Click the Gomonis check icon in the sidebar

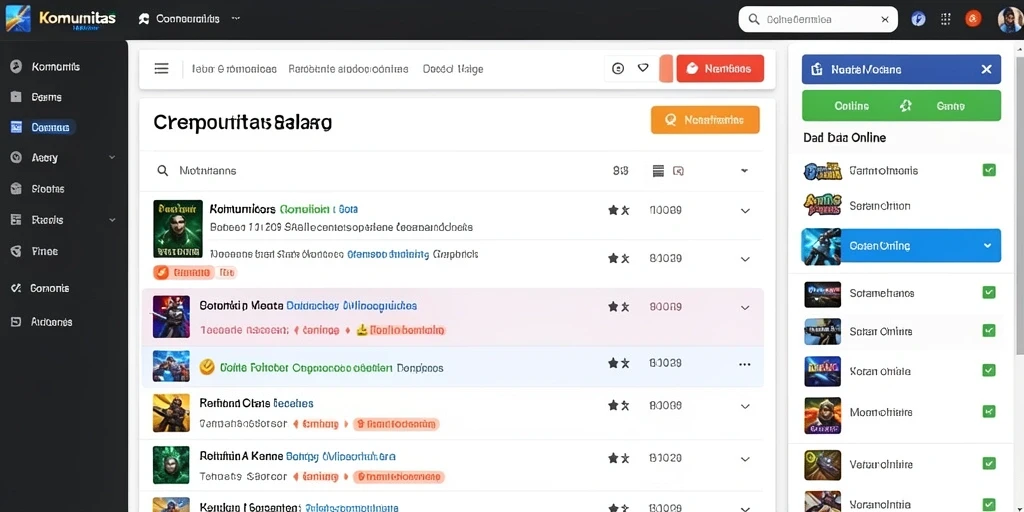16,288
